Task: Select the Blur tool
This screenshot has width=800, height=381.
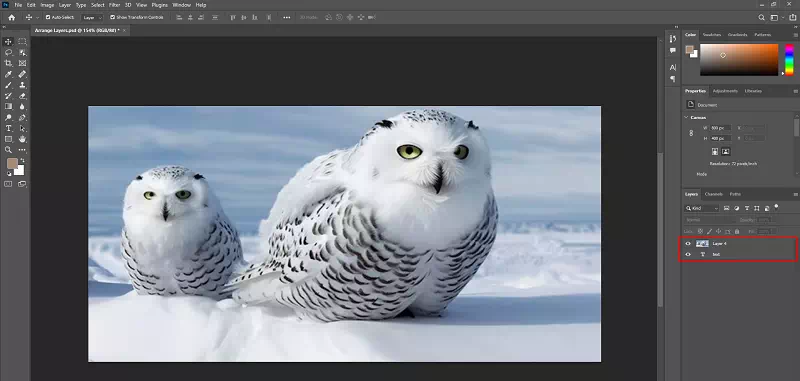Action: [22, 107]
